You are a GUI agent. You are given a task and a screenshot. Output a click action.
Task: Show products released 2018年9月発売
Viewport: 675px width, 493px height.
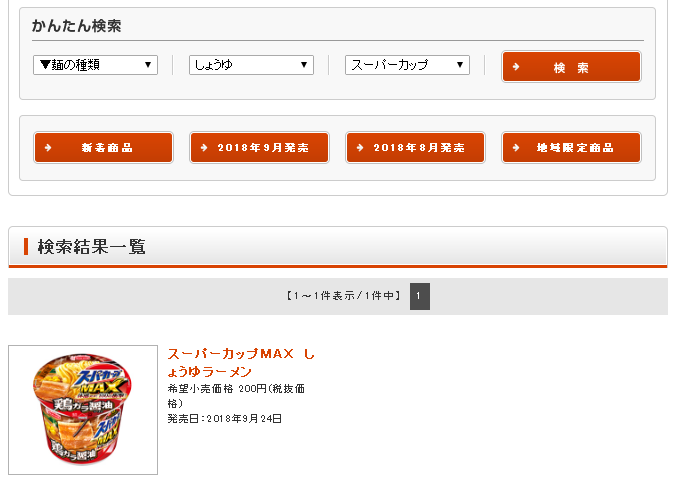259,148
